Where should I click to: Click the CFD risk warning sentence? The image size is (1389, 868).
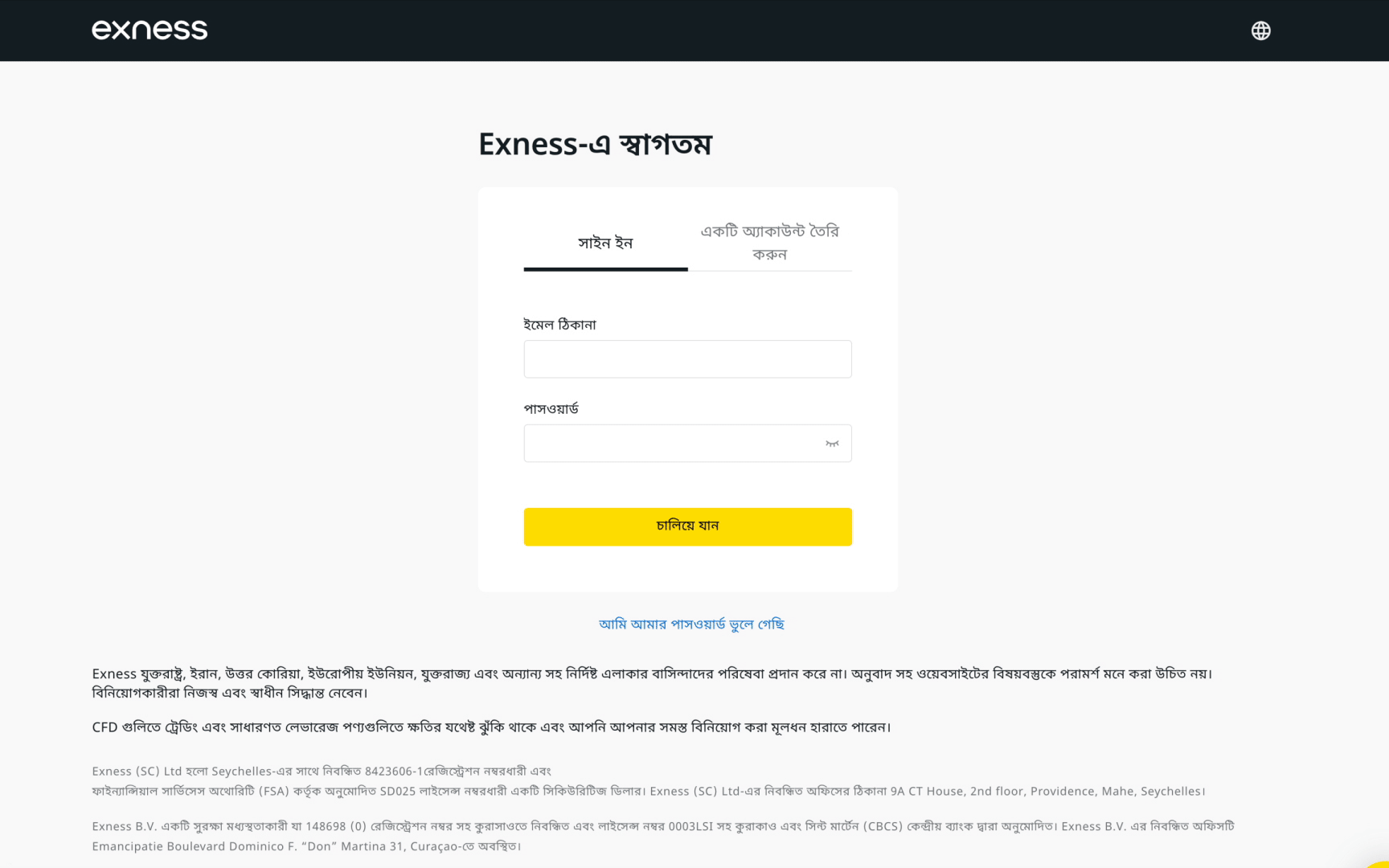[491, 727]
